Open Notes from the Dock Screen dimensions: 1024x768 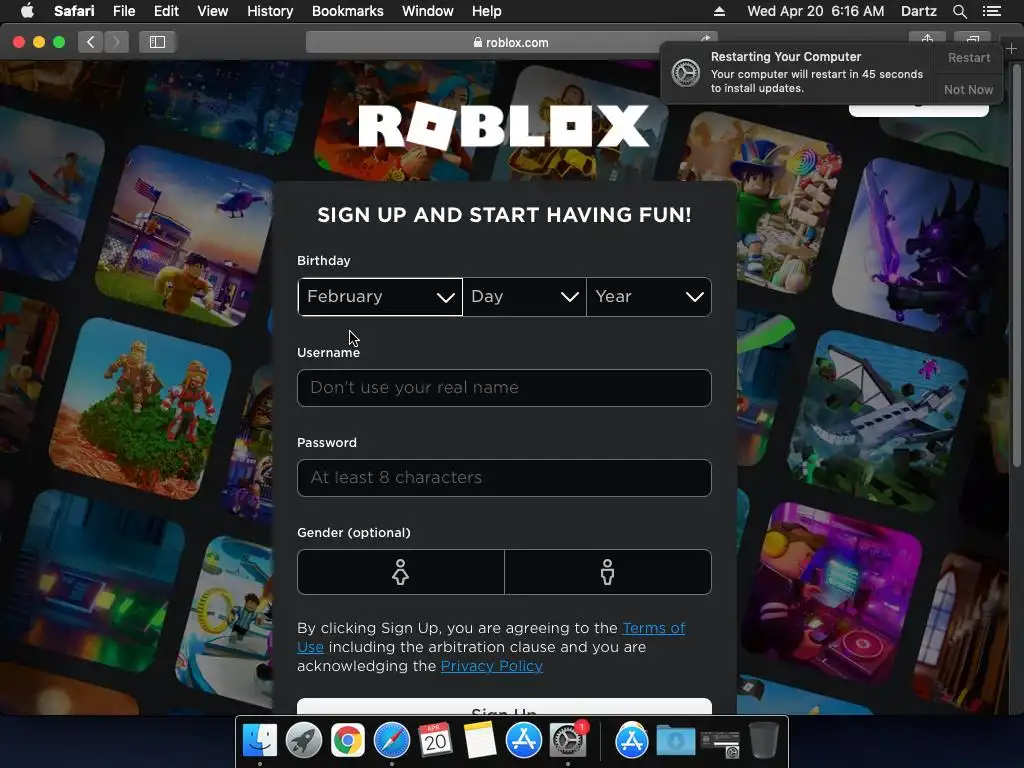tap(479, 741)
